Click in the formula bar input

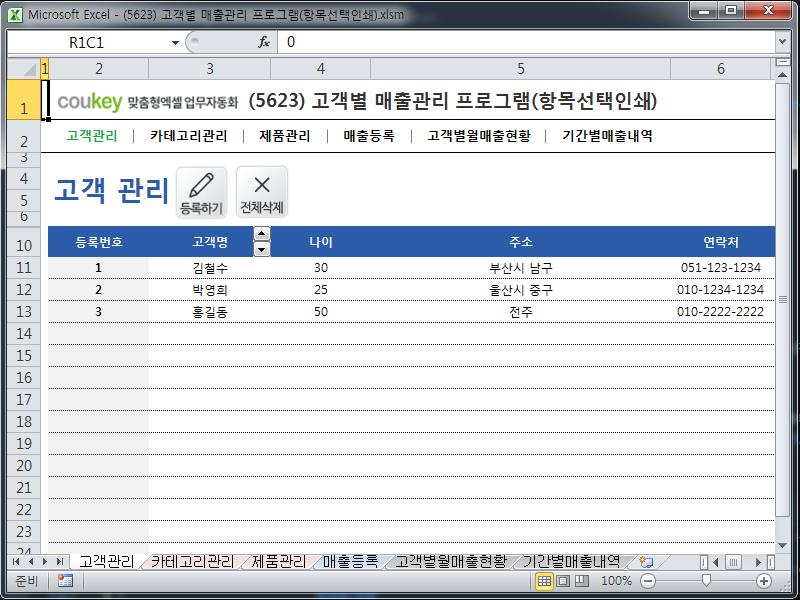coord(526,42)
